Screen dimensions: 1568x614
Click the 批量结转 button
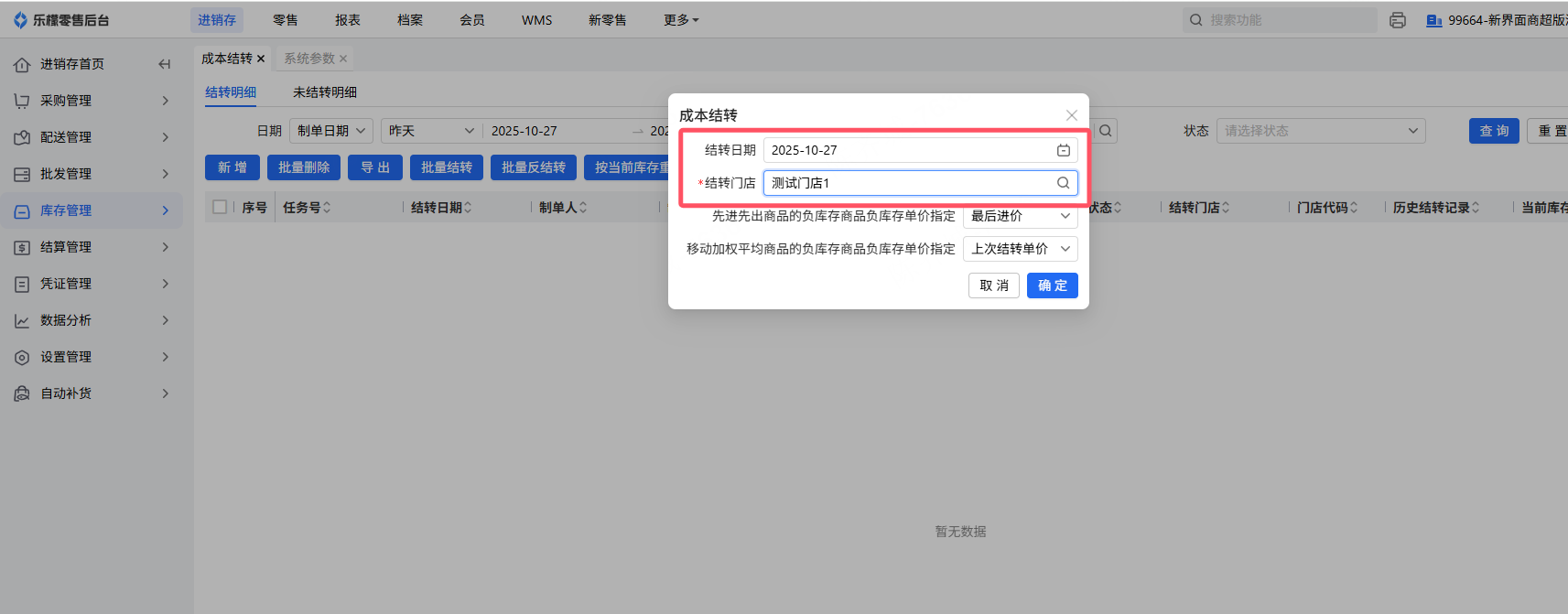coord(447,167)
